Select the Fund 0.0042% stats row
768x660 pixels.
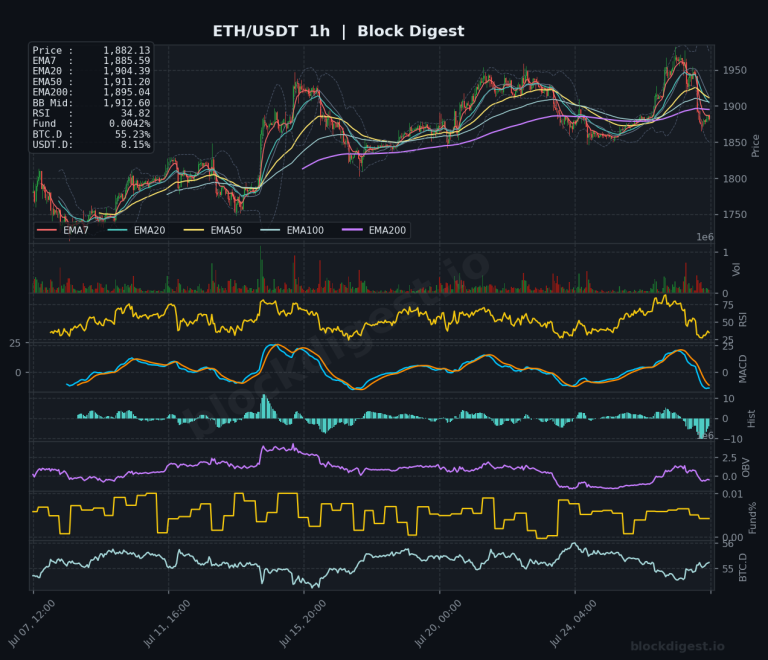(x=91, y=123)
